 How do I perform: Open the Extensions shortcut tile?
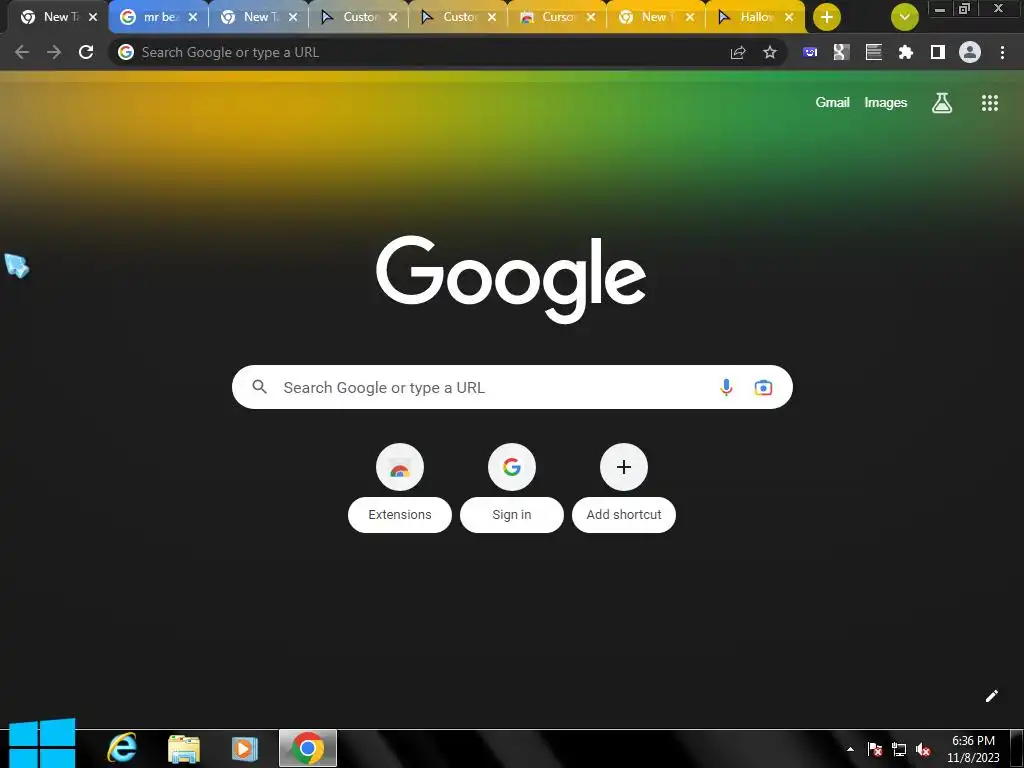[400, 467]
